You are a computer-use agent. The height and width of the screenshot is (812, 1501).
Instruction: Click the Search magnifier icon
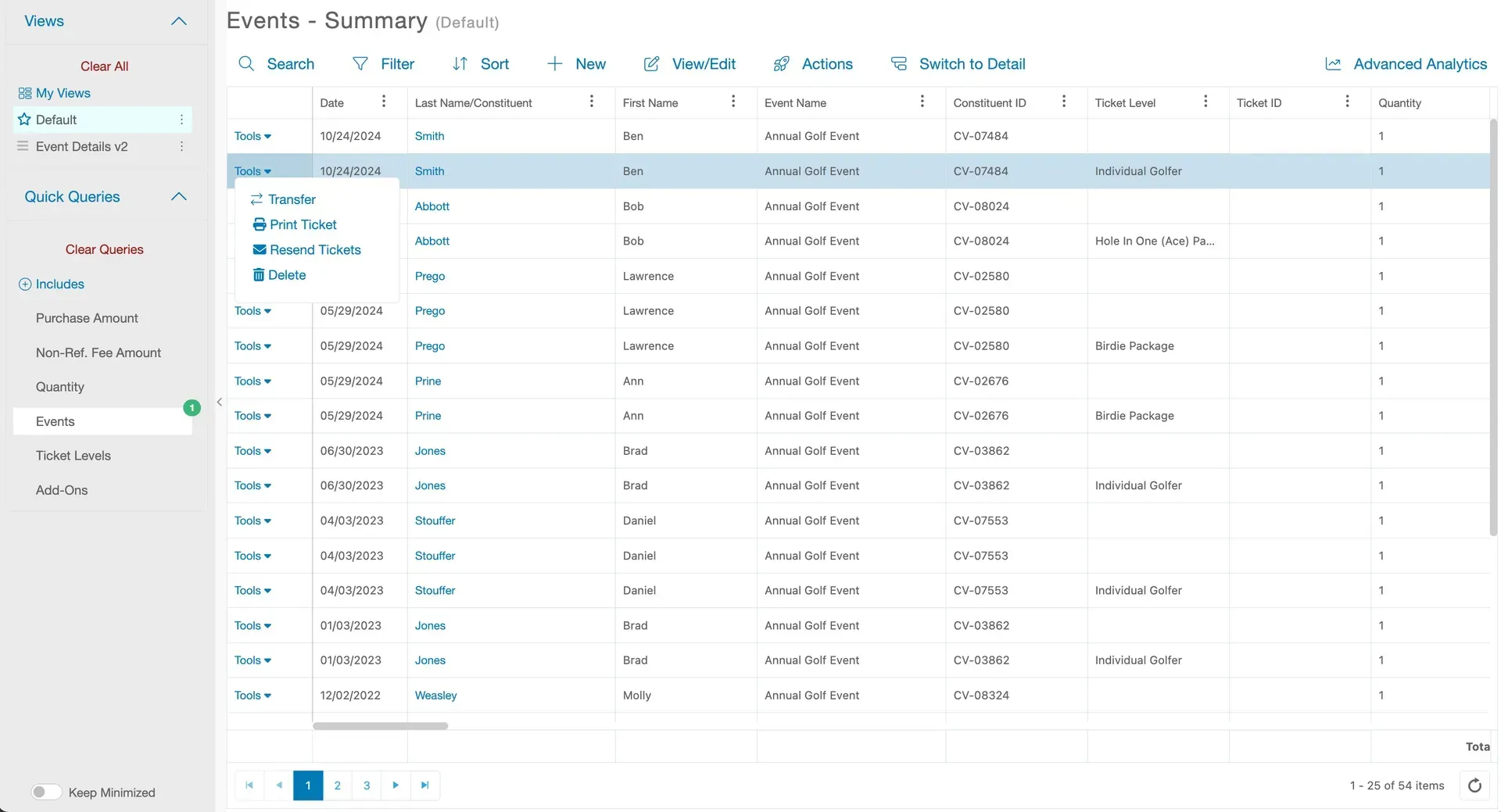[x=246, y=64]
